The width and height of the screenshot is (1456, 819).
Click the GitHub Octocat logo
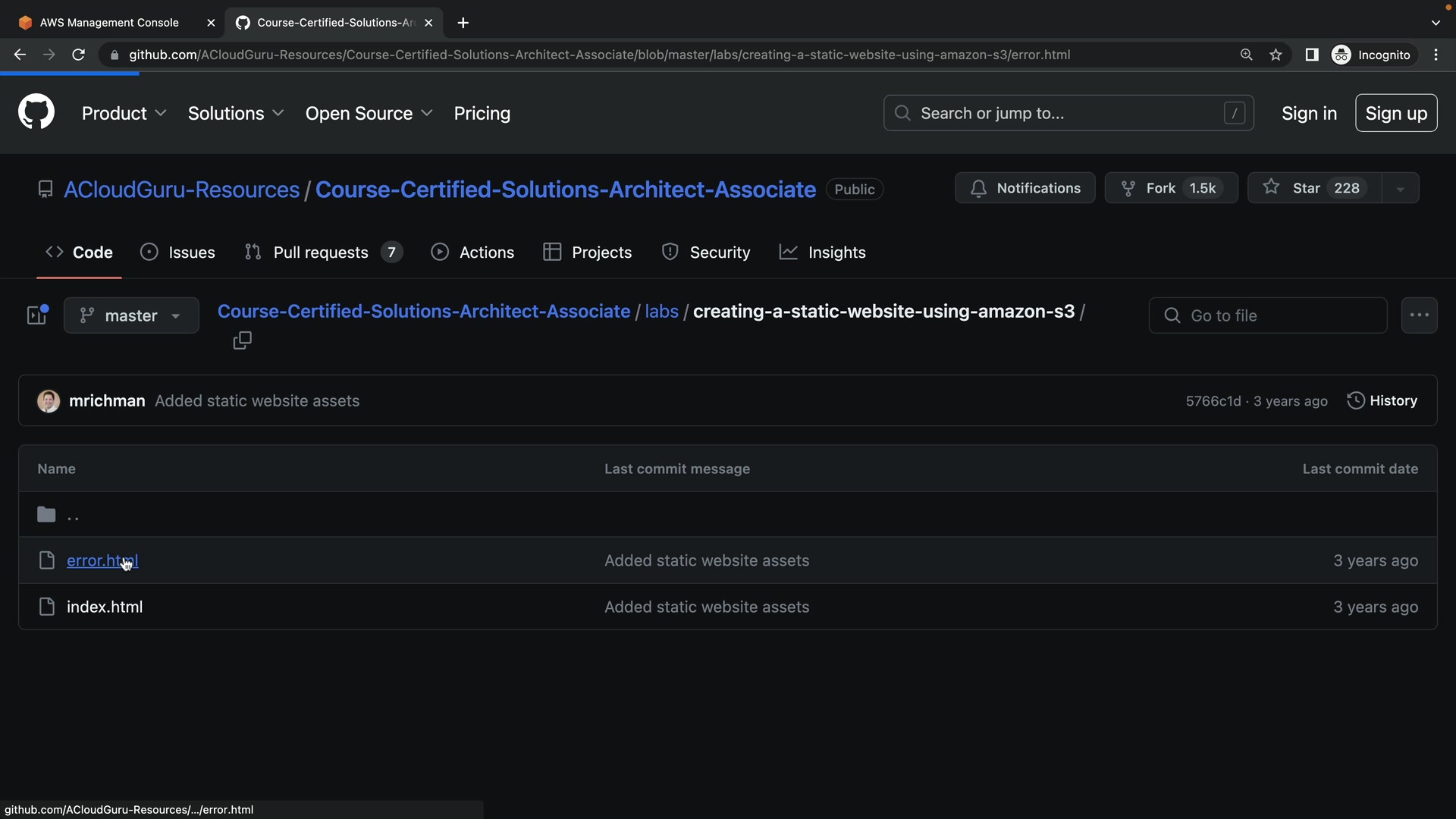(x=36, y=112)
